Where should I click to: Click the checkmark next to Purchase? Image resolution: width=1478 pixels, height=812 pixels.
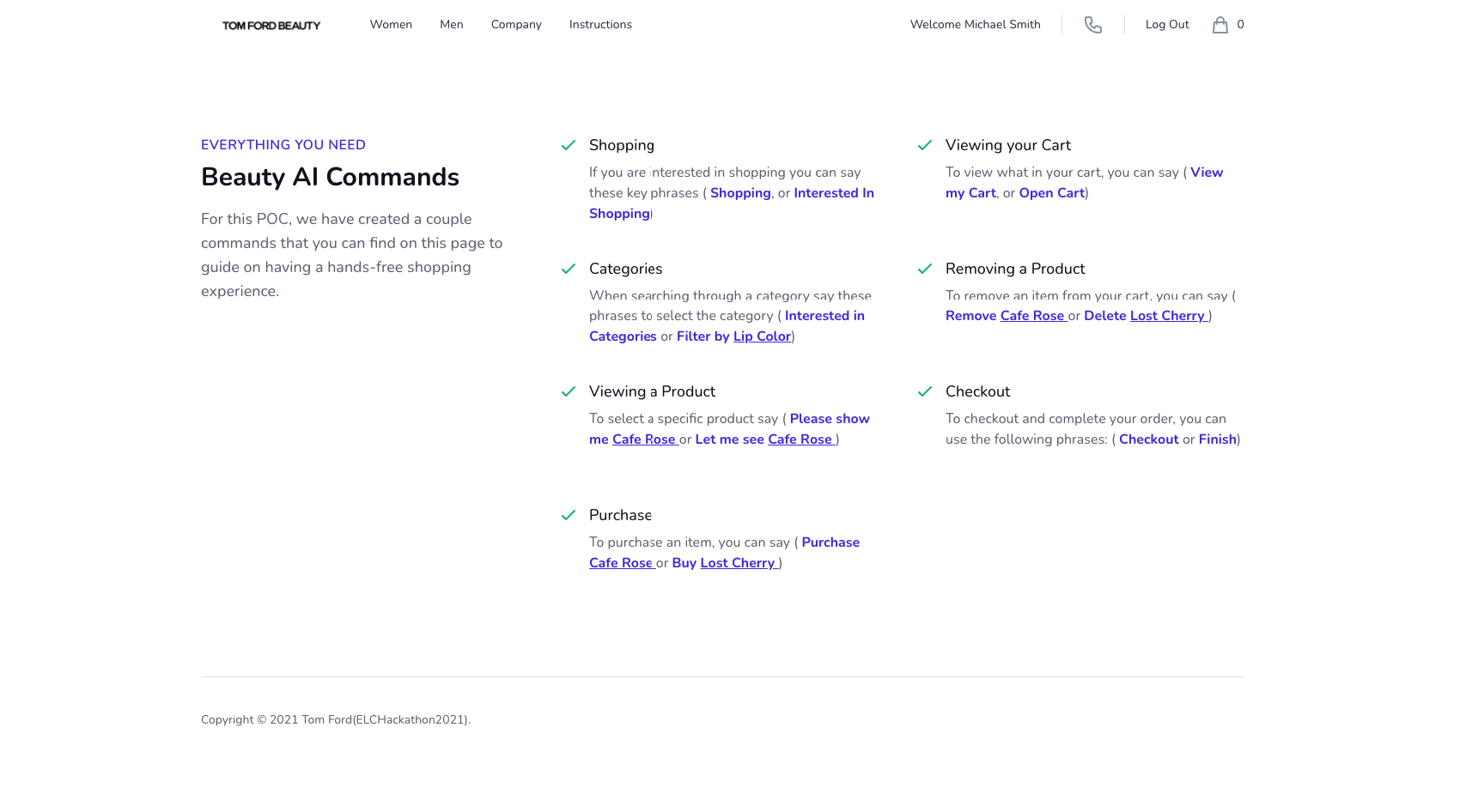(x=569, y=514)
